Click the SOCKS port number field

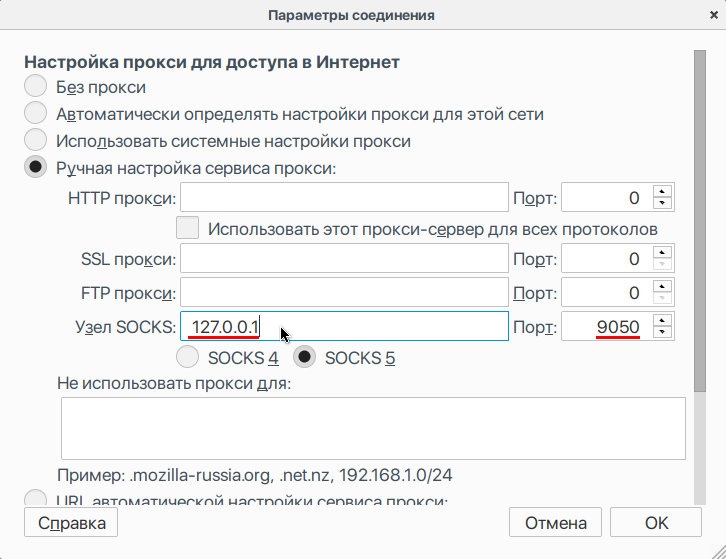click(605, 327)
